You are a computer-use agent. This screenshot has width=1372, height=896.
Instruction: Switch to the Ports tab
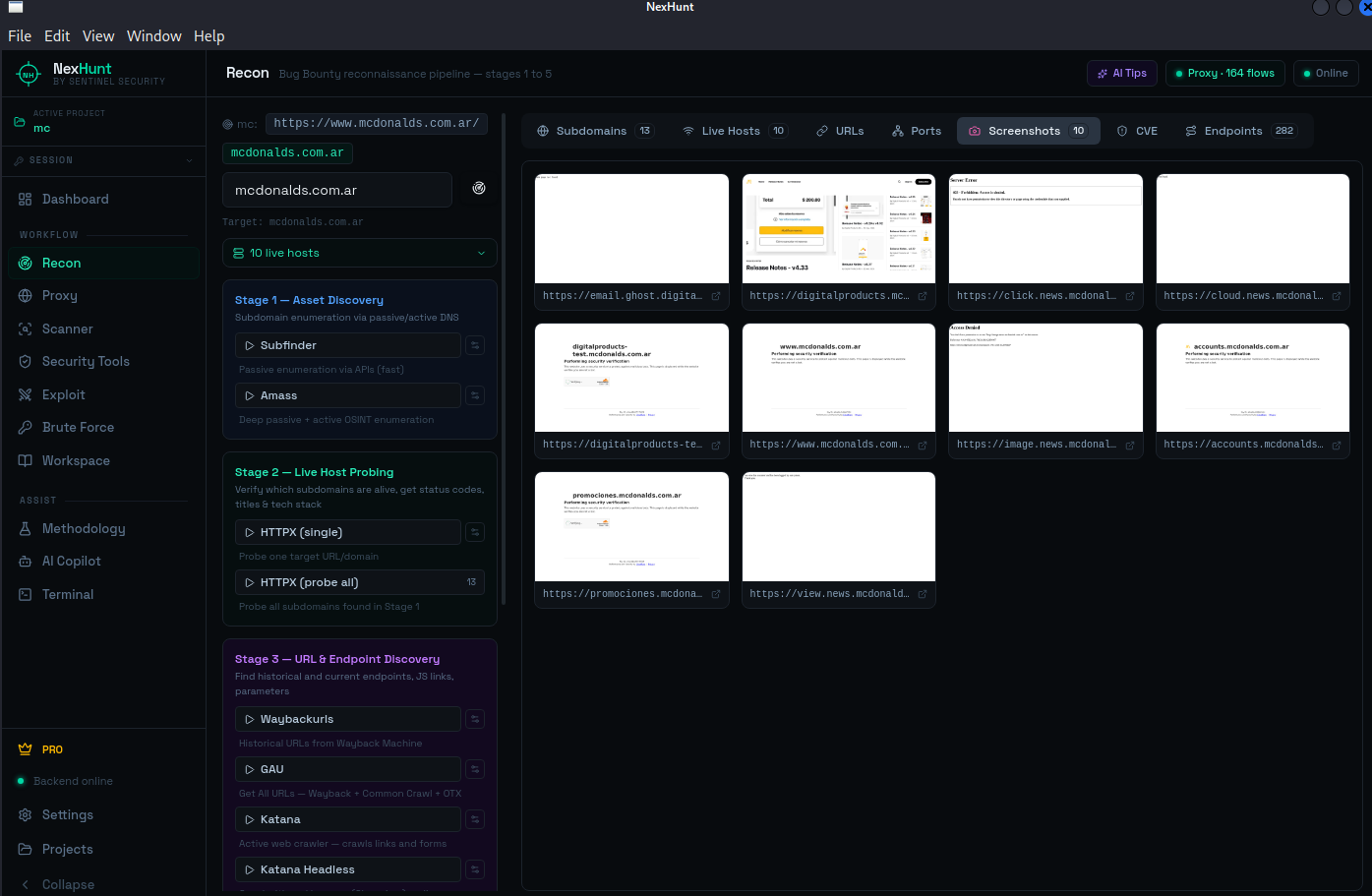tap(917, 131)
